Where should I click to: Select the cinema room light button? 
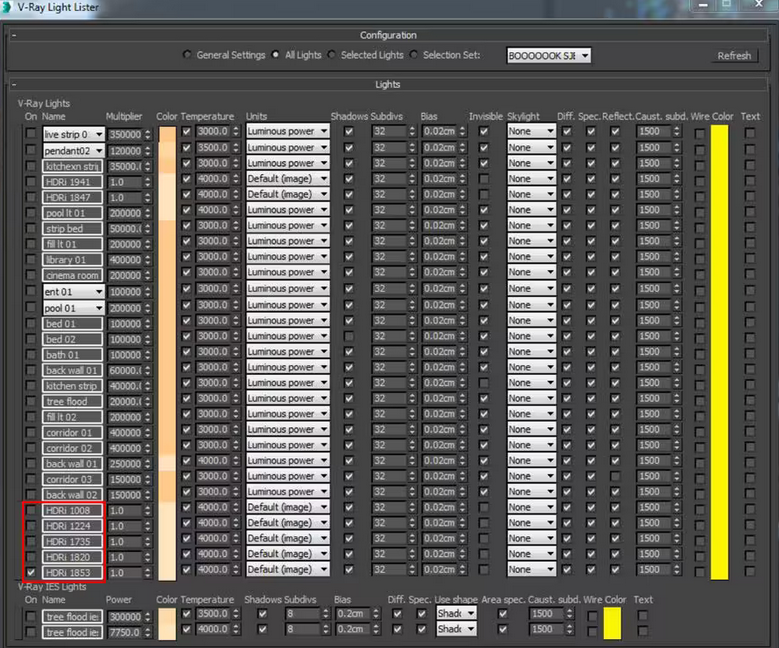point(73,275)
